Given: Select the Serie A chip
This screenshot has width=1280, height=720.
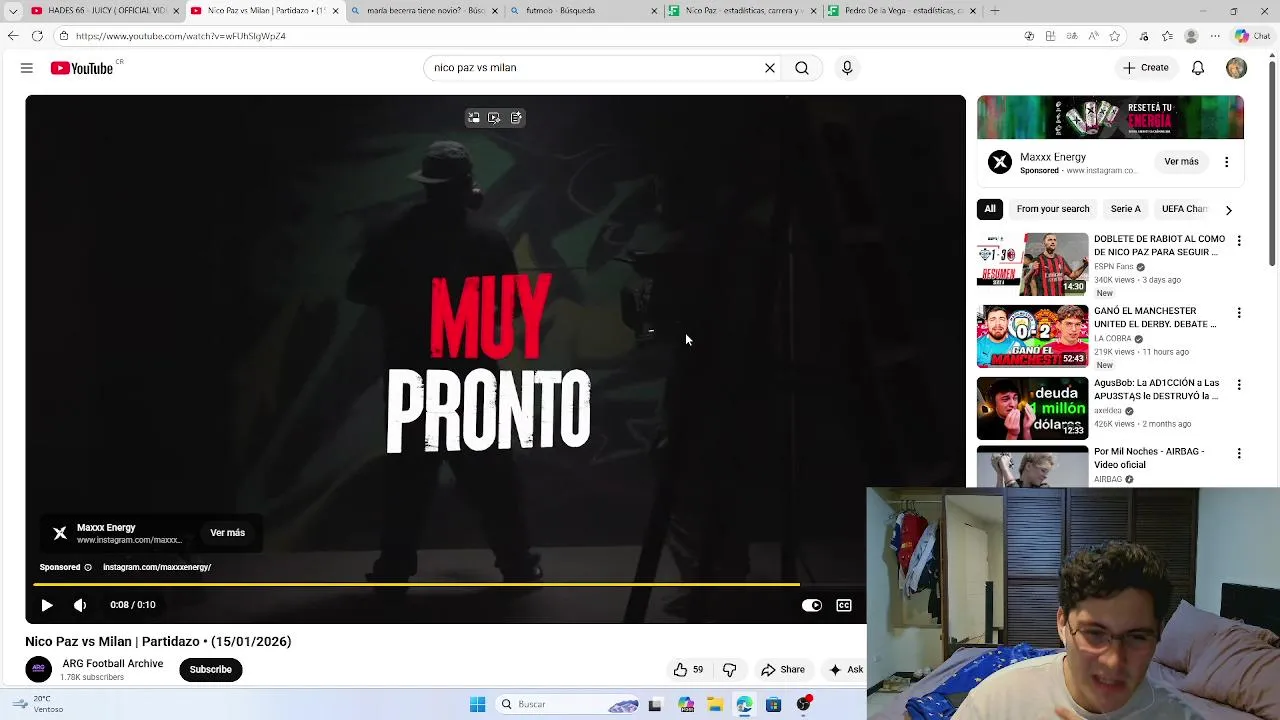Looking at the screenshot, I should [1125, 209].
